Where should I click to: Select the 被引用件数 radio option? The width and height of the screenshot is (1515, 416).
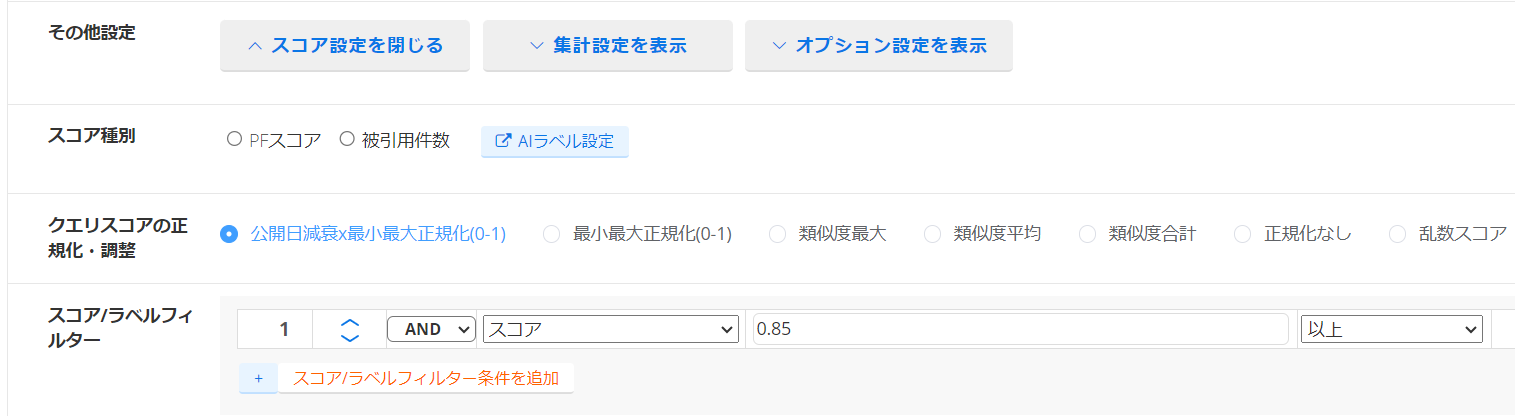348,141
